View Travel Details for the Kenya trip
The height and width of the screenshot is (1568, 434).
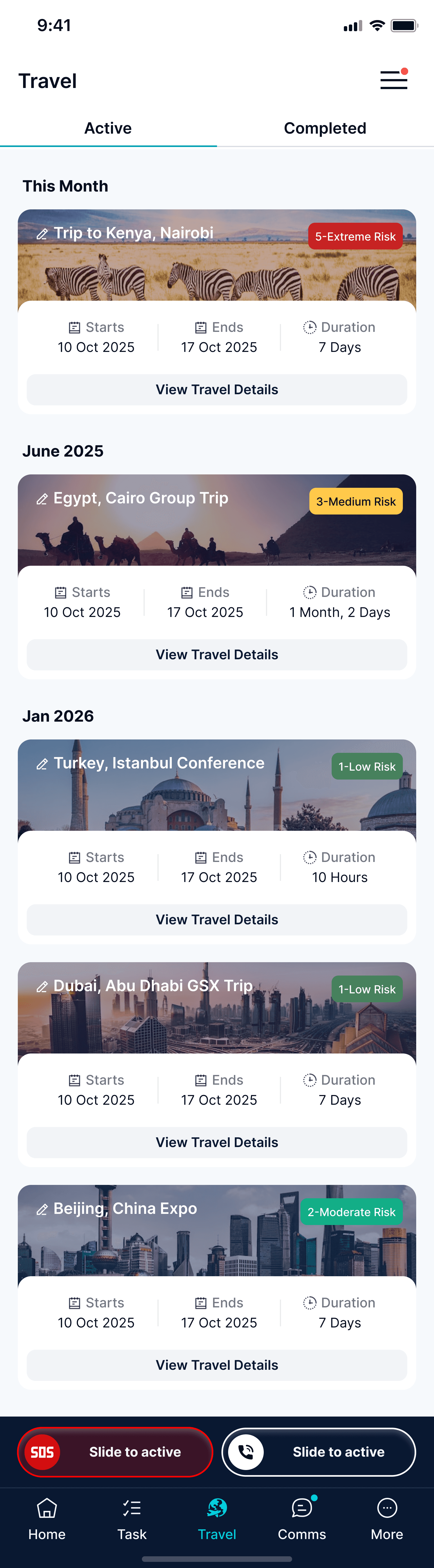tap(217, 389)
